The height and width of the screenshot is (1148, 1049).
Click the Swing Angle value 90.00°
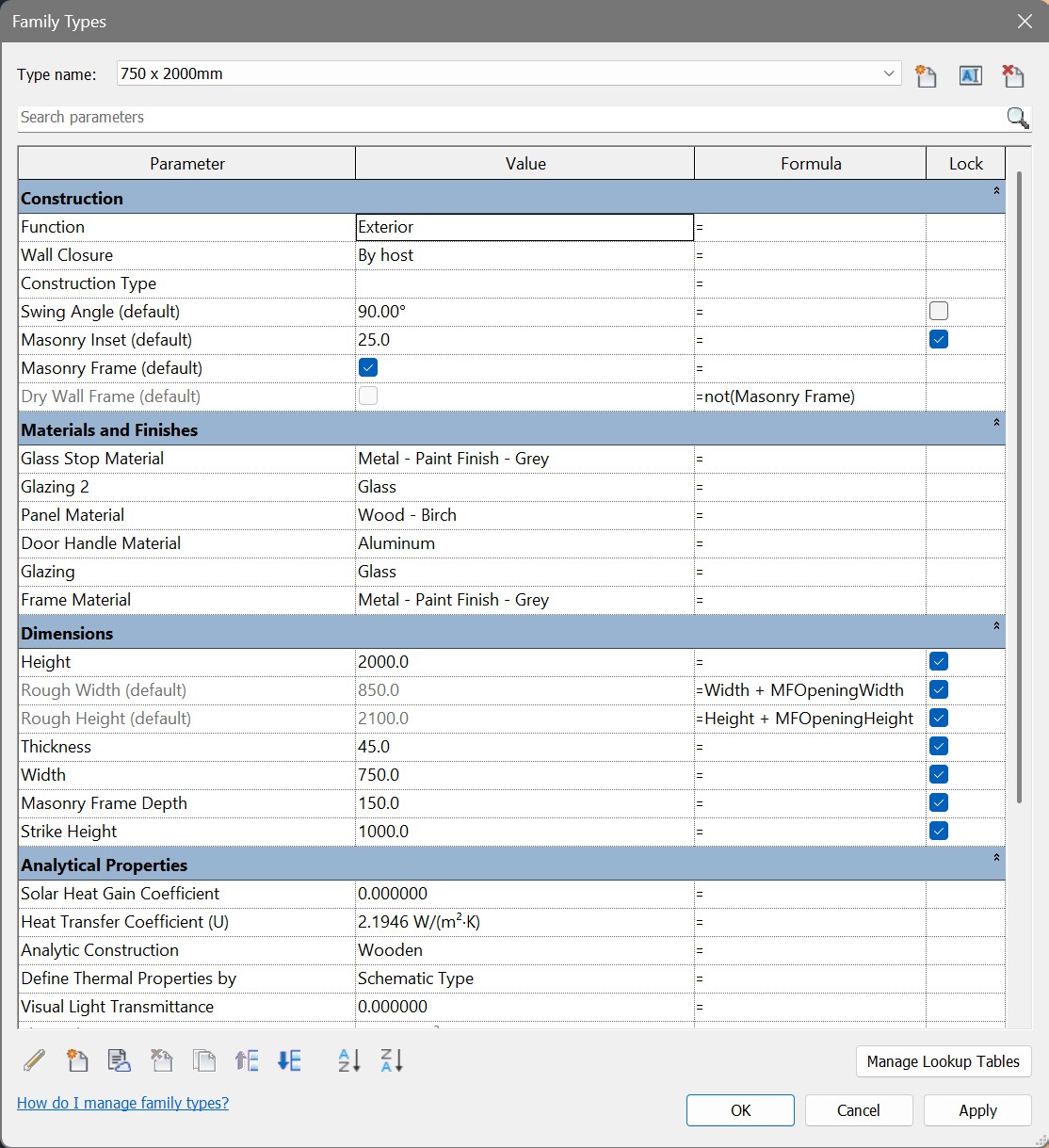click(x=524, y=312)
